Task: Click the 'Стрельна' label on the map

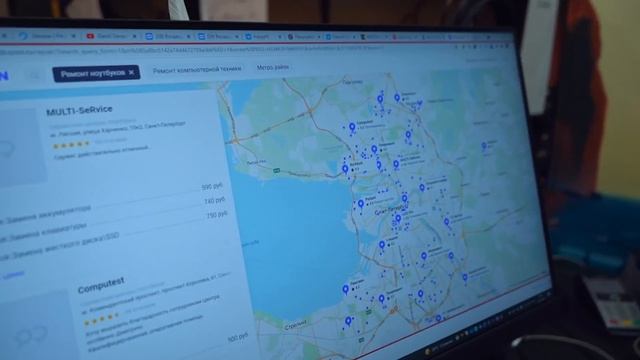Action: 296,325
